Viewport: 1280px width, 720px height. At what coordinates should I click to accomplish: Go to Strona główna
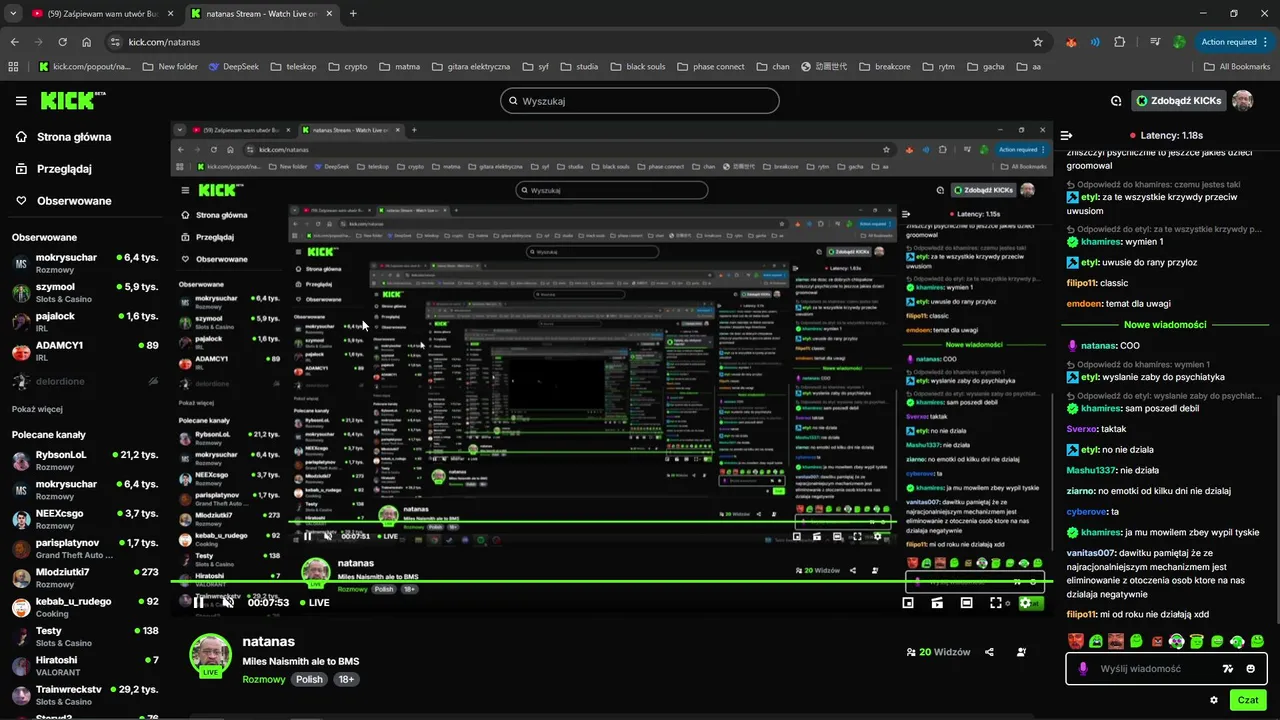pos(63,137)
